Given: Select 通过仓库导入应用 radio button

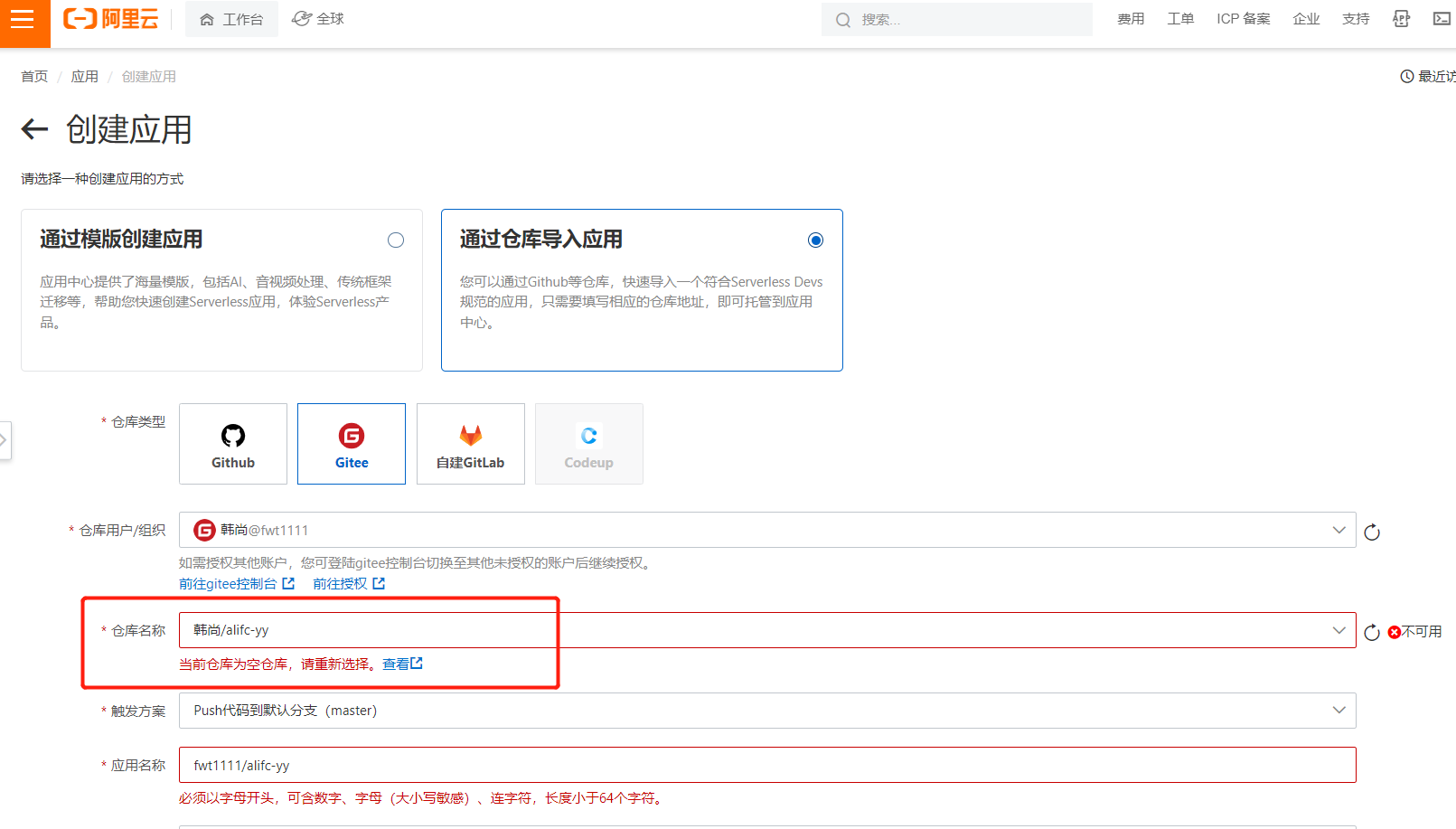Looking at the screenshot, I should coord(815,240).
